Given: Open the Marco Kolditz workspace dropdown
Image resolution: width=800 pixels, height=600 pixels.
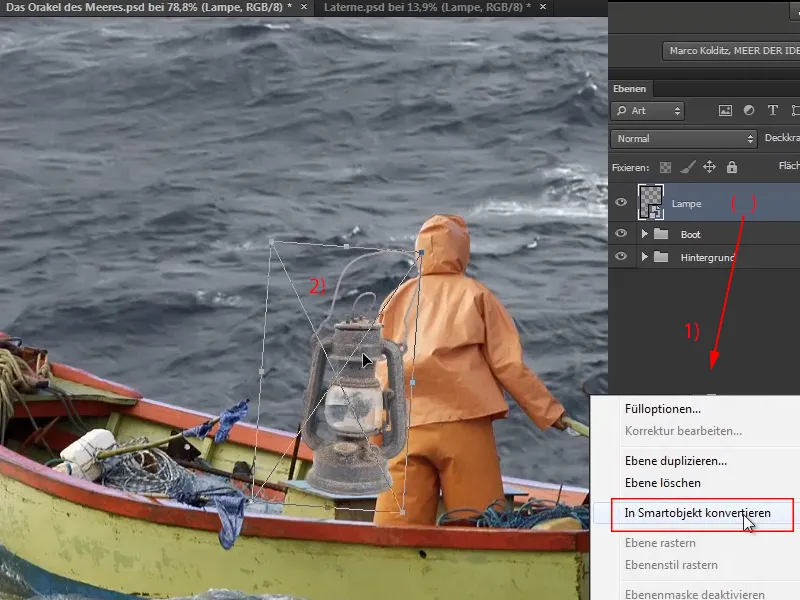Looking at the screenshot, I should coord(731,51).
